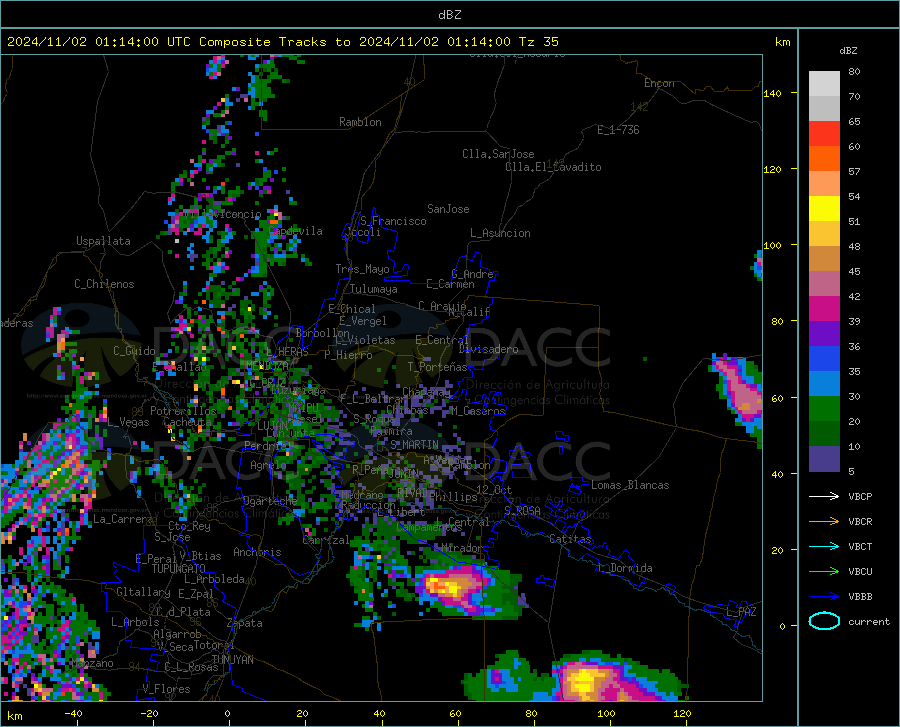This screenshot has height=727, width=900.
Task: Click the 'L_Dormida' map label
Action: pyautogui.click(x=625, y=568)
